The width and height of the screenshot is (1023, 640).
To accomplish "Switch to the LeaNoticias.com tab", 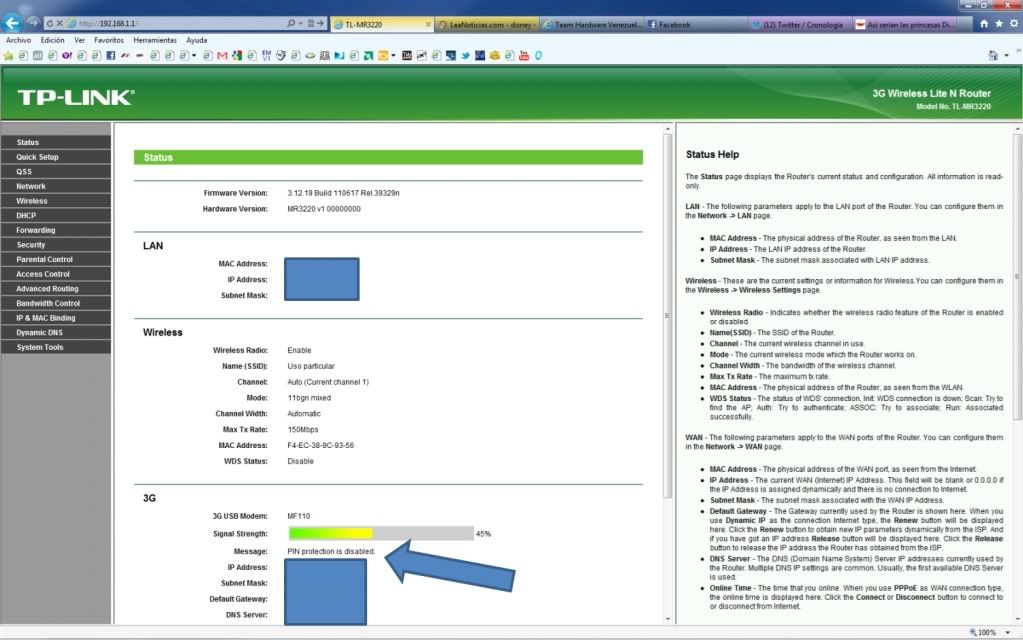I will (x=487, y=25).
